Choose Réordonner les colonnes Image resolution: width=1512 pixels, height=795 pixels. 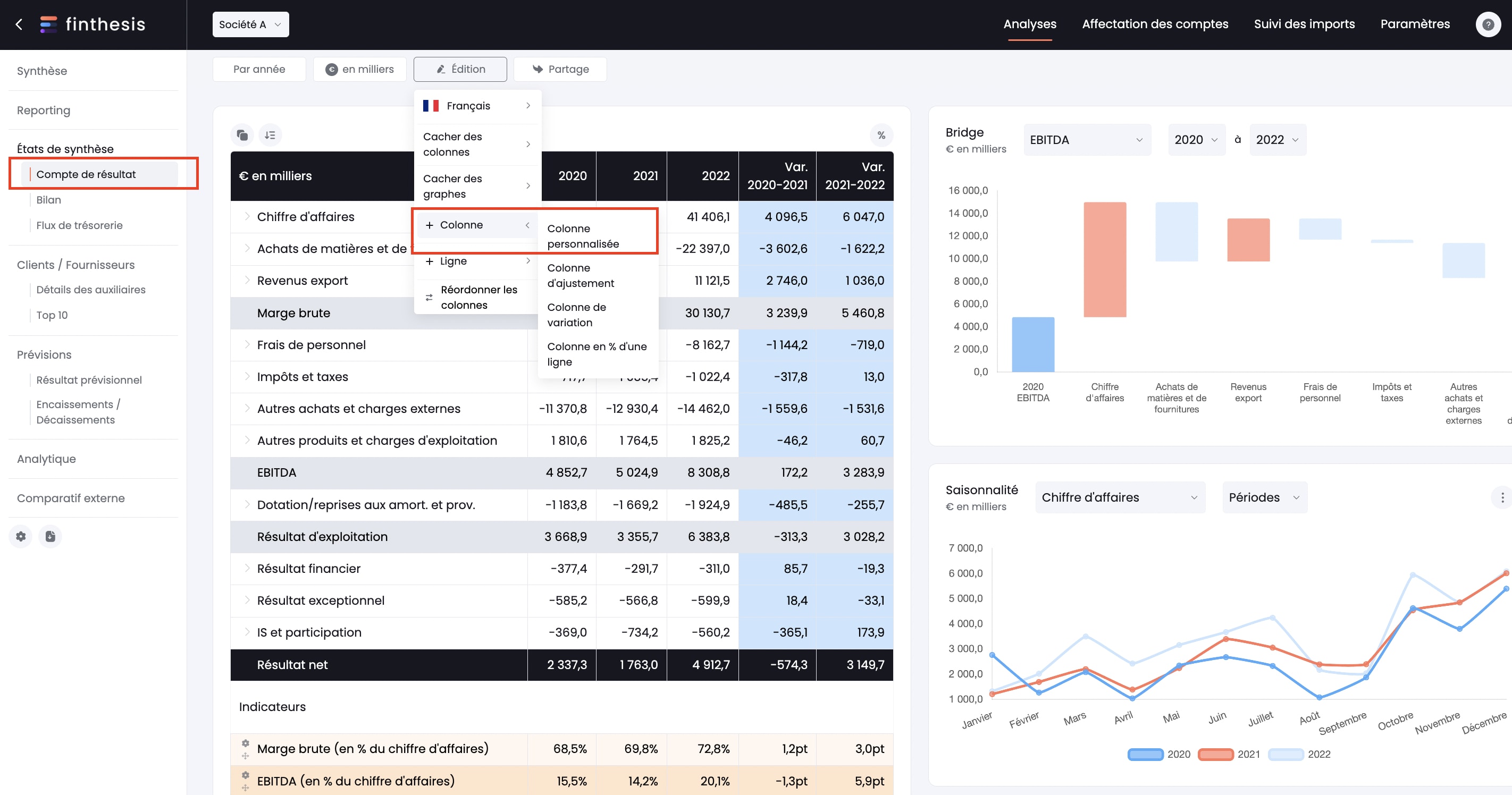[477, 298]
